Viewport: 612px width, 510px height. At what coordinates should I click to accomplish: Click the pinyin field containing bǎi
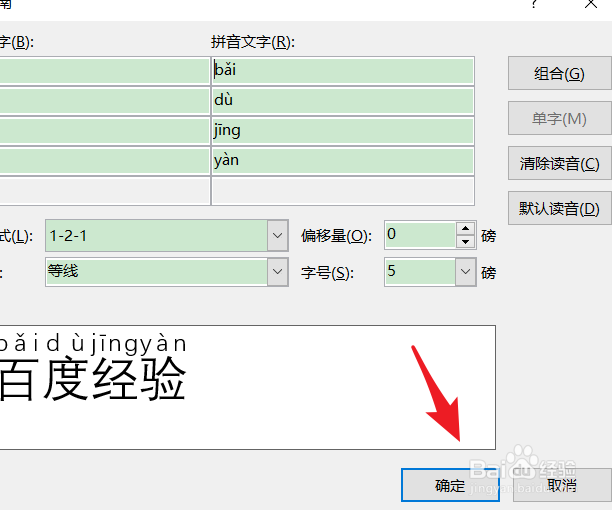[343, 71]
